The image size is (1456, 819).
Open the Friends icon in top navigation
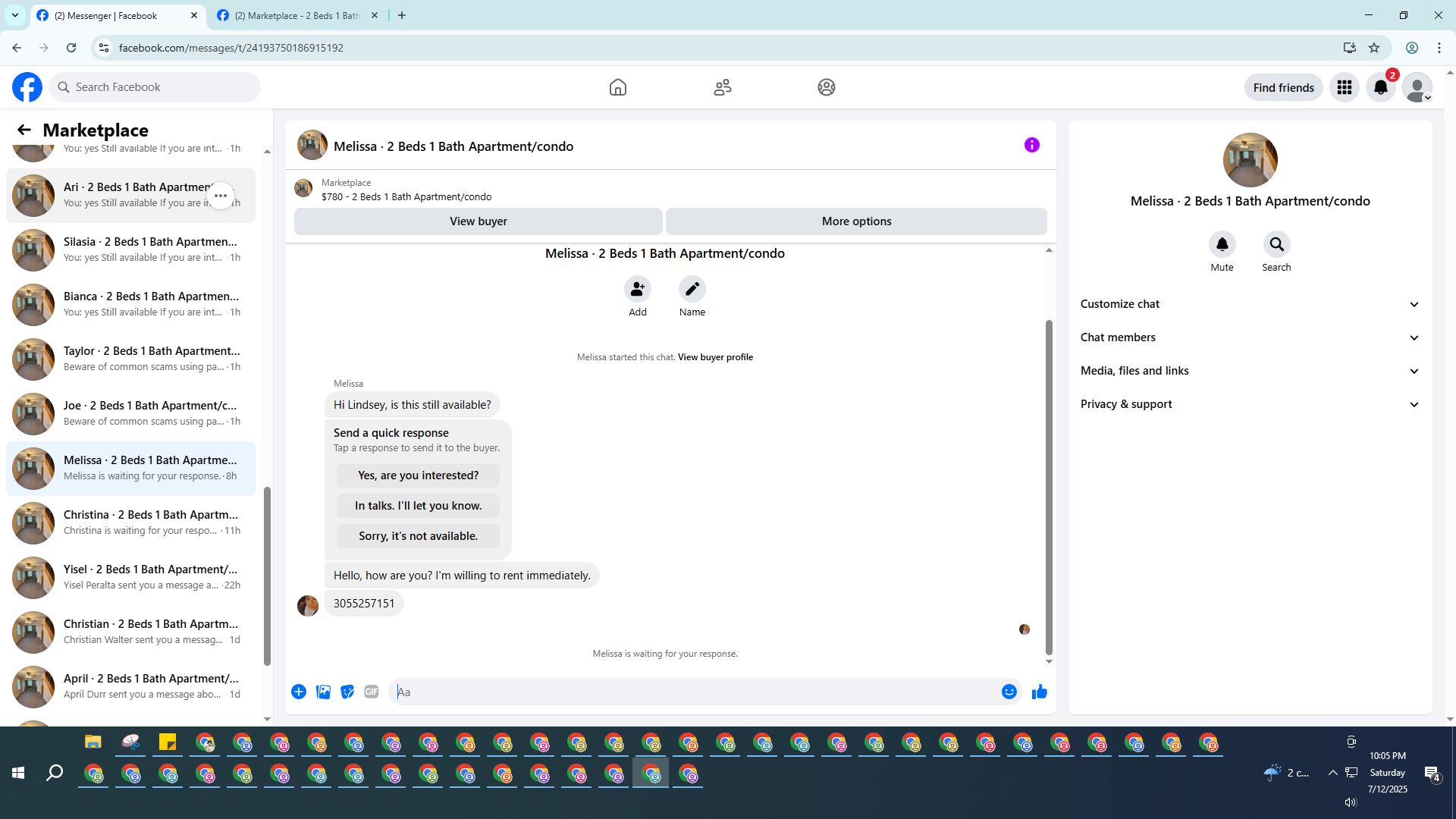point(722,87)
